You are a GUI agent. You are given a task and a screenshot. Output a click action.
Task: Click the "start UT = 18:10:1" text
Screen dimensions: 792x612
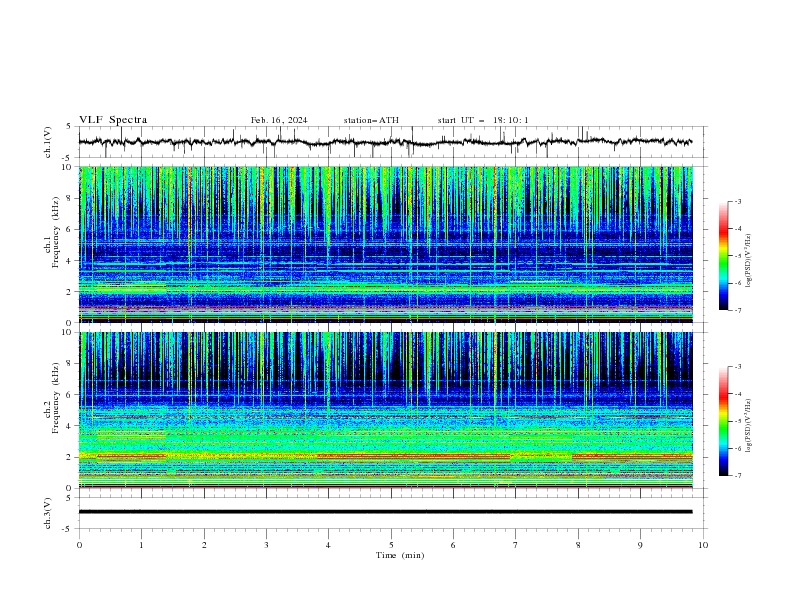(483, 120)
